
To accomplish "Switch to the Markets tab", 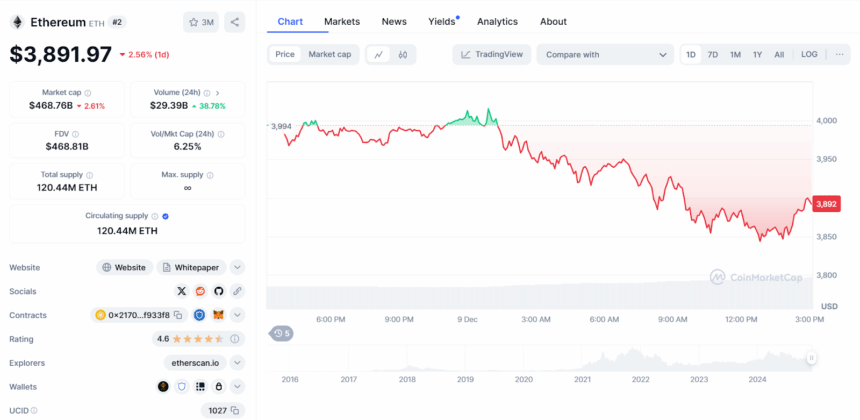I will tap(342, 21).
